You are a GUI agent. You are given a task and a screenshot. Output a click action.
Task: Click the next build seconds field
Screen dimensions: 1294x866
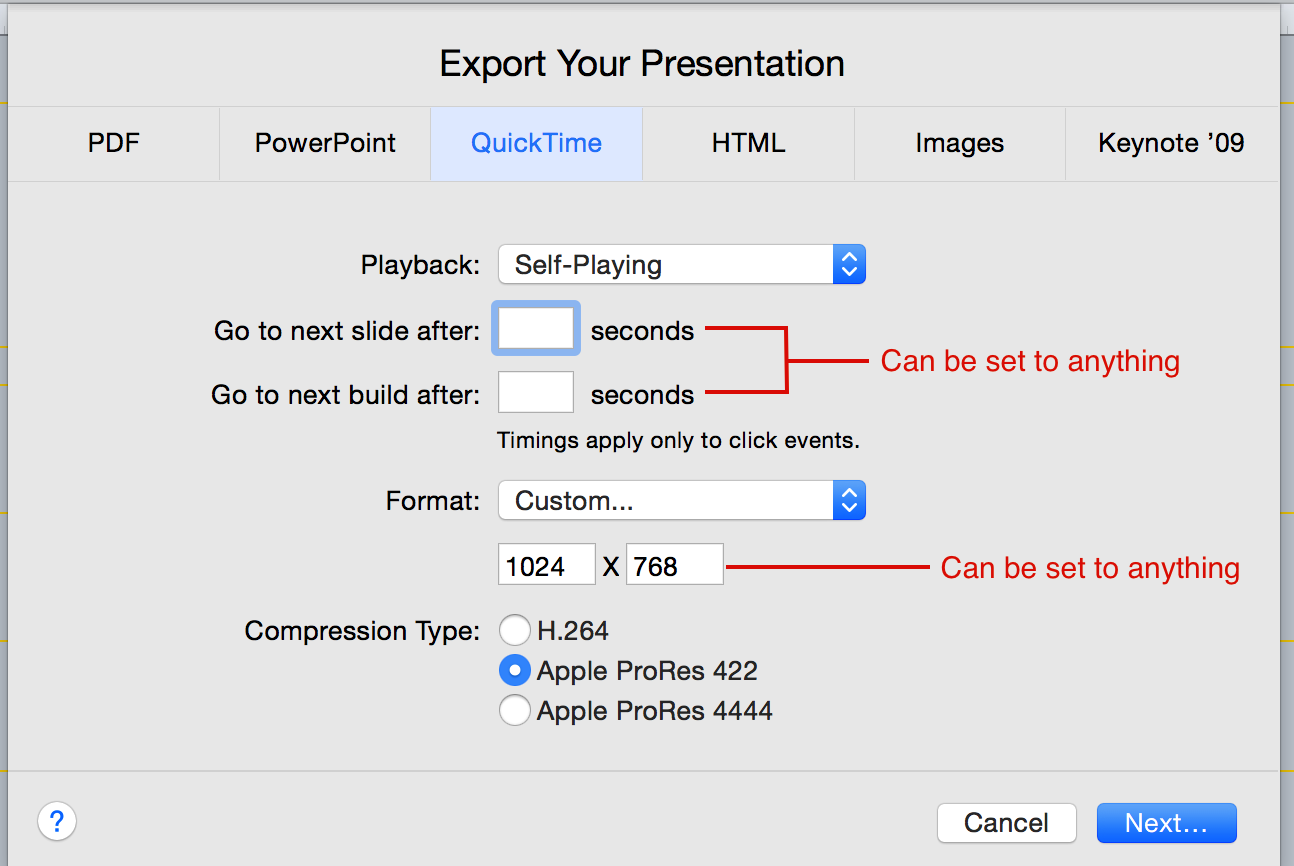536,392
